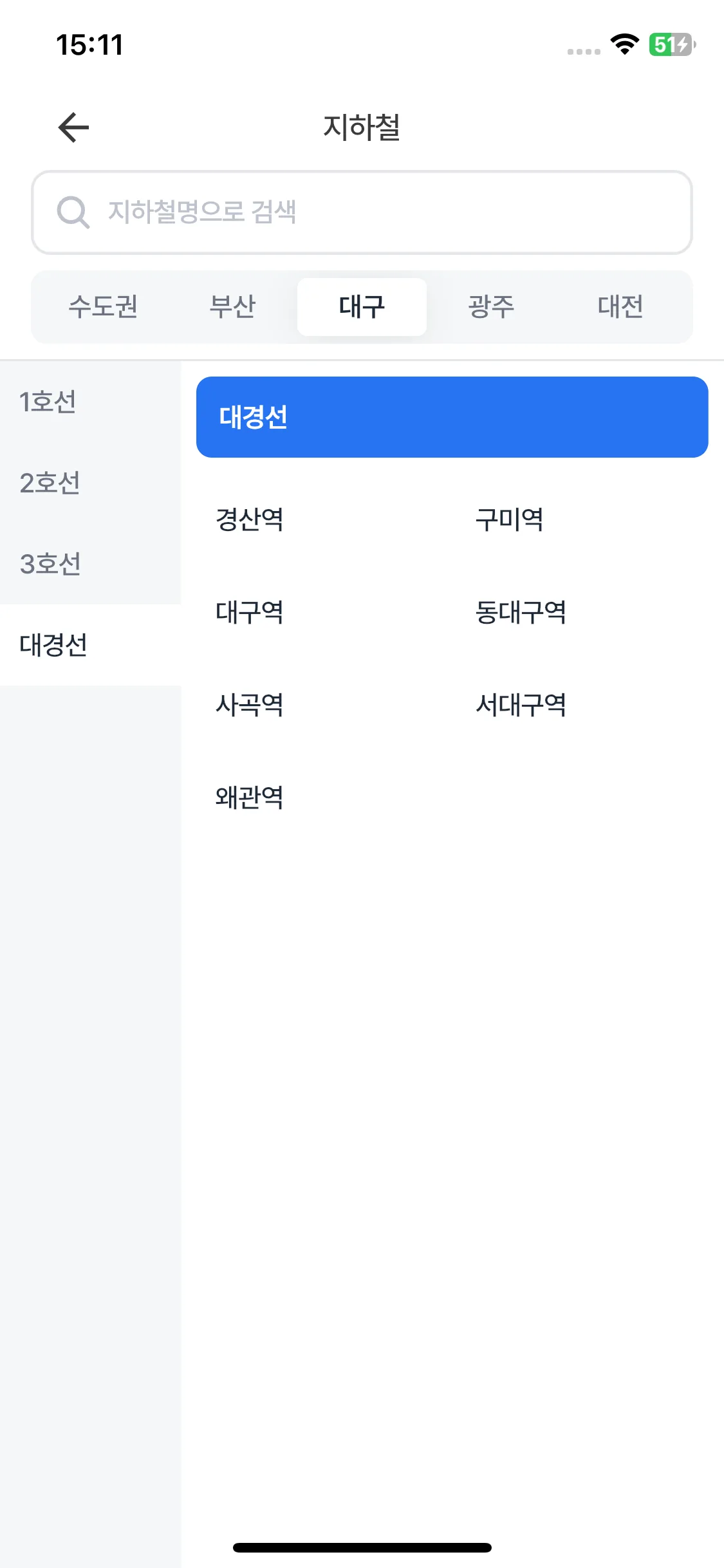Tap the back arrow icon
Image resolution: width=724 pixels, height=1568 pixels.
(x=73, y=127)
